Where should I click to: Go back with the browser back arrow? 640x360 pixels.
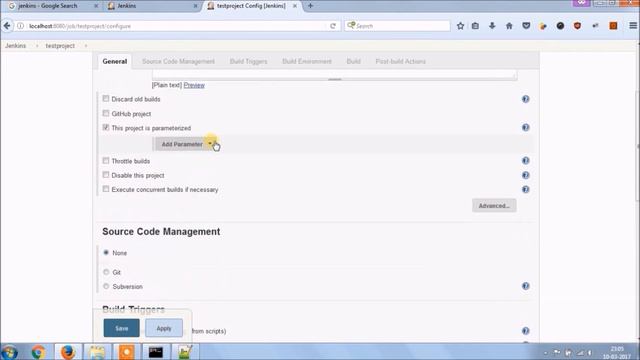(x=7, y=26)
